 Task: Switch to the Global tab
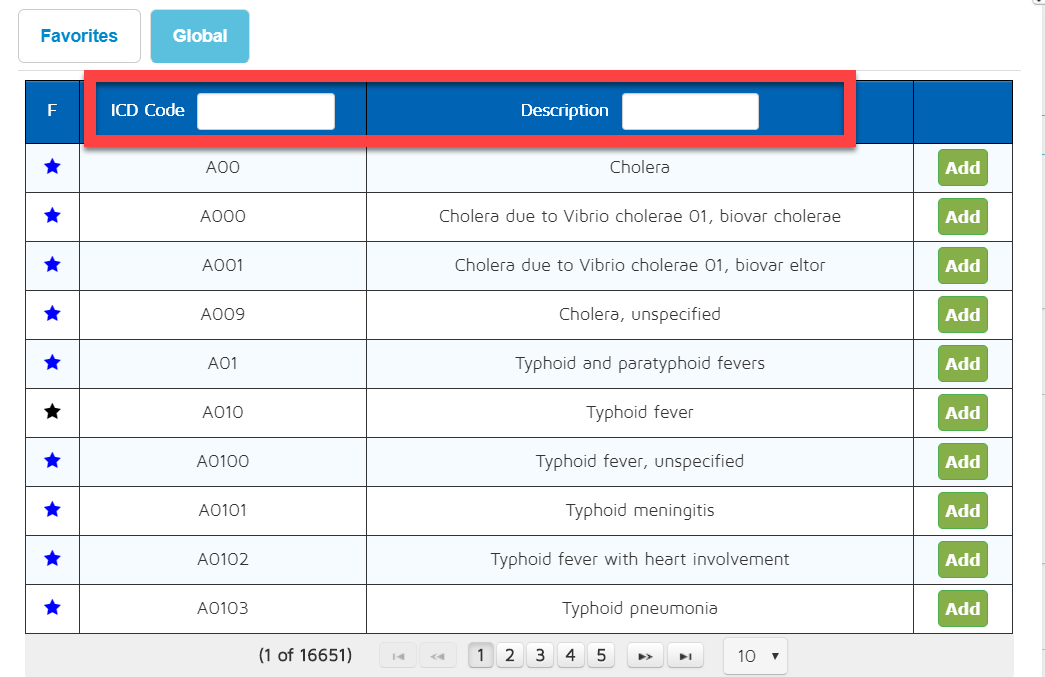pyautogui.click(x=200, y=36)
